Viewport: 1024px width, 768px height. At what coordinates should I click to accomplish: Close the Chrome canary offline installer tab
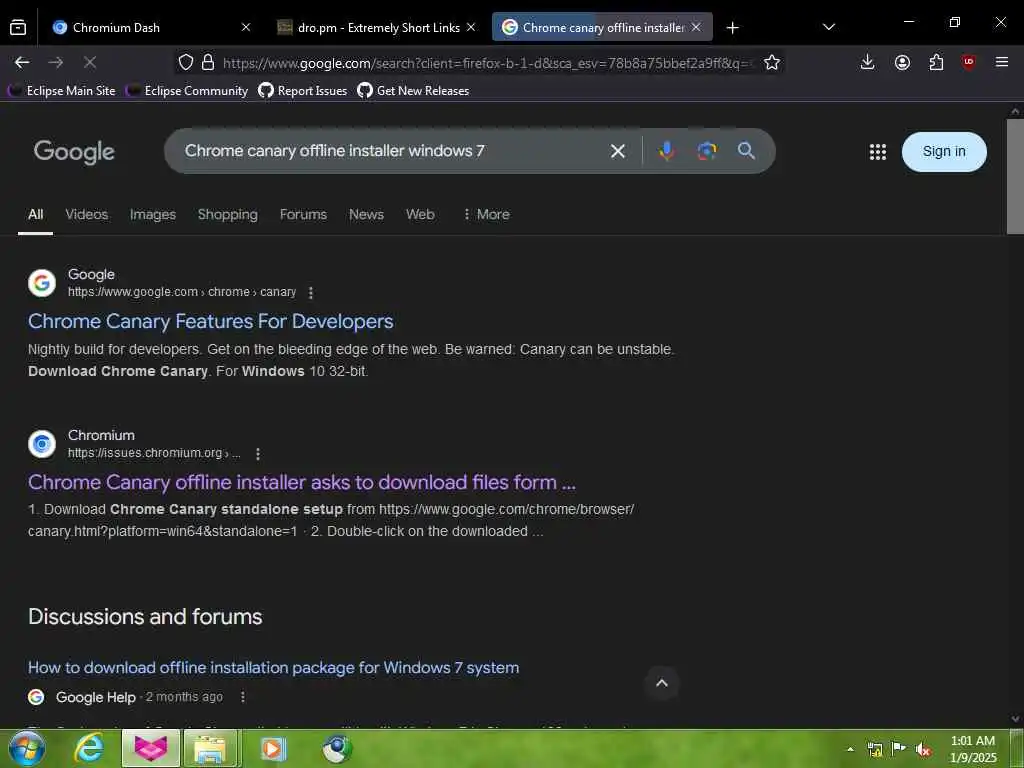coord(696,27)
